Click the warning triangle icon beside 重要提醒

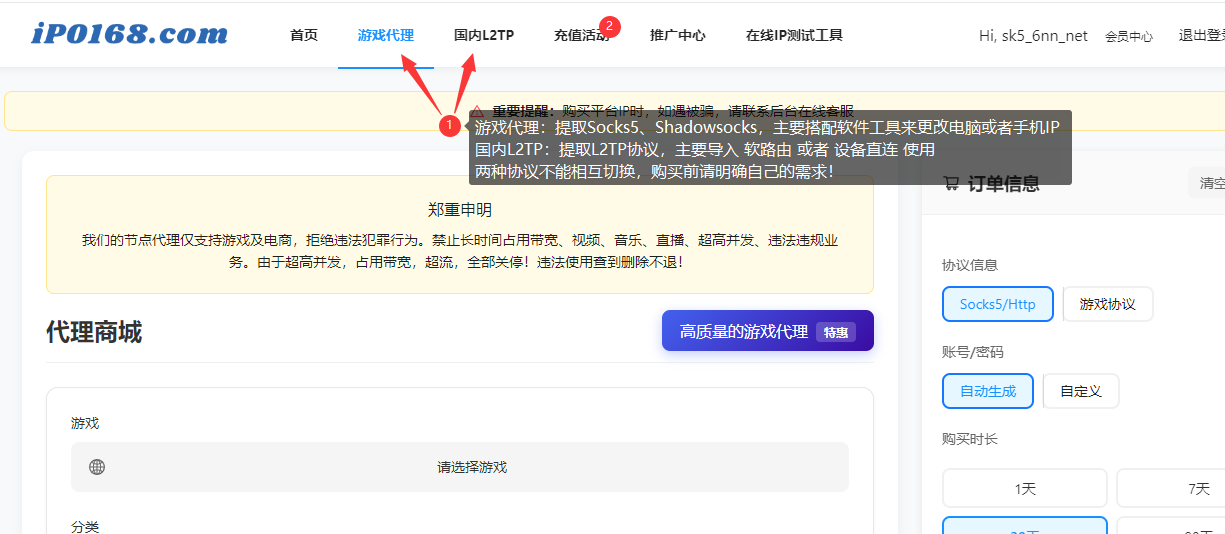478,111
